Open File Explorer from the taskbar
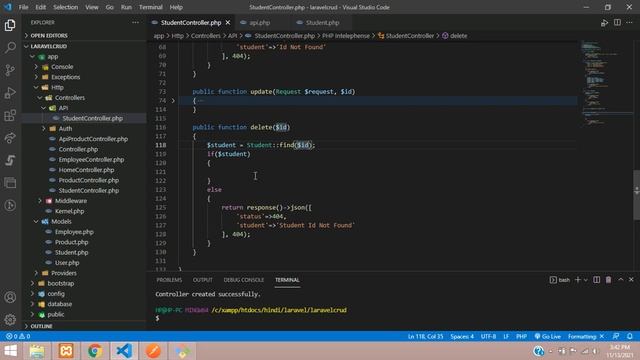The image size is (640, 360). point(37,351)
